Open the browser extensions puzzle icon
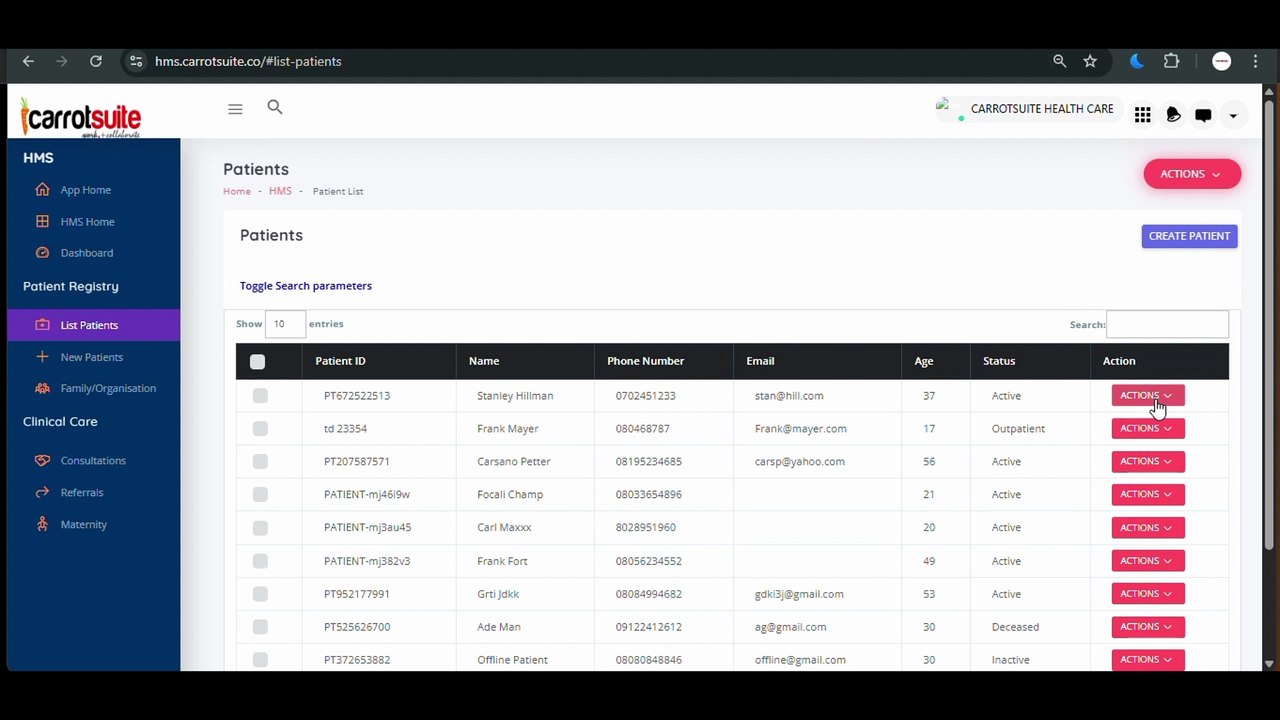 [x=1172, y=61]
